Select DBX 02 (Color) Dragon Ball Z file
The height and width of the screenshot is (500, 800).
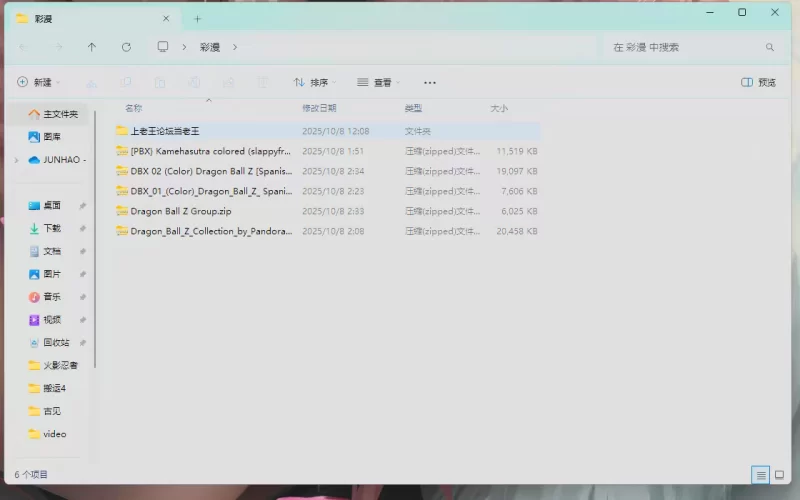click(327, 171)
